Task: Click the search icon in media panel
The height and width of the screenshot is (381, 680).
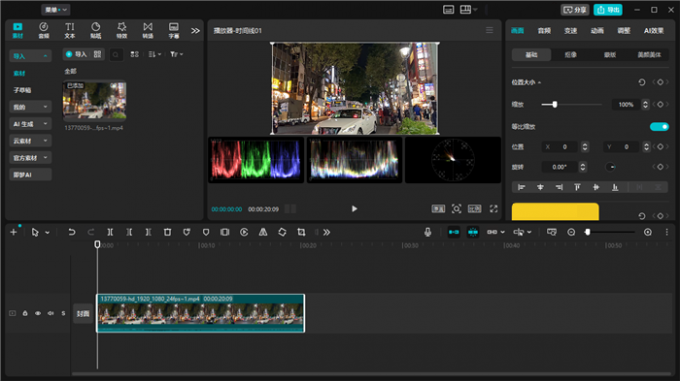Action: [x=116, y=55]
